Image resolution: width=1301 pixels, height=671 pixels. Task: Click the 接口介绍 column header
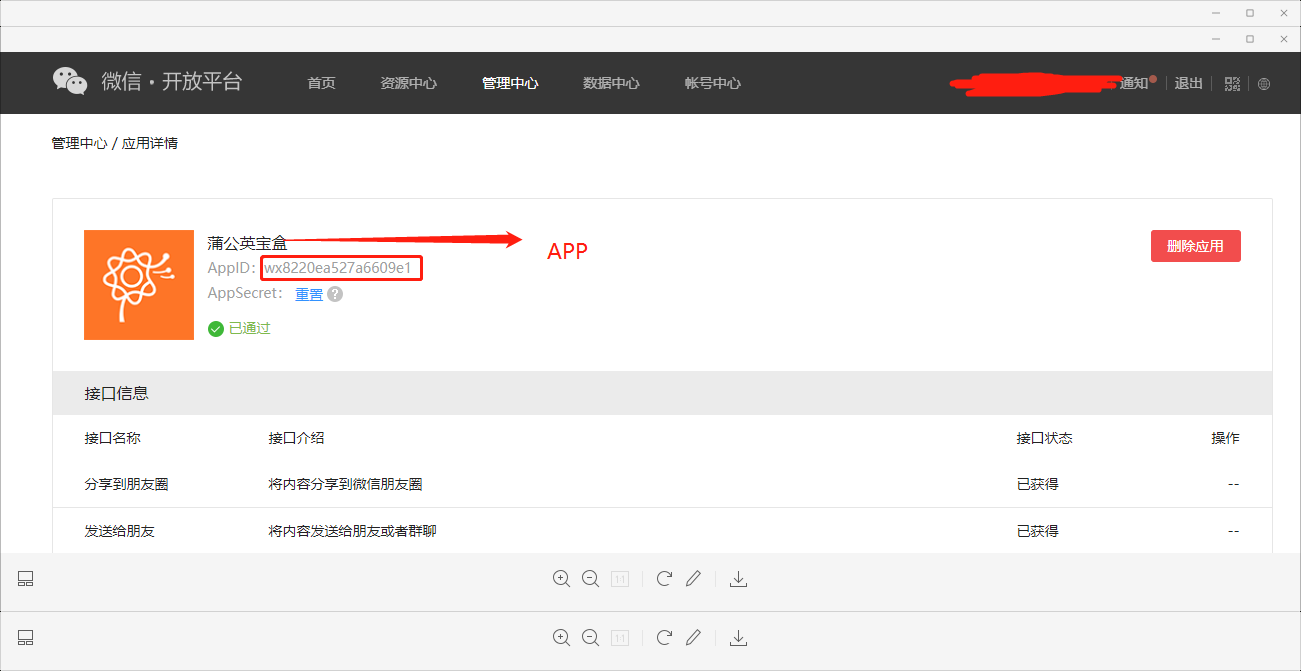click(296, 438)
